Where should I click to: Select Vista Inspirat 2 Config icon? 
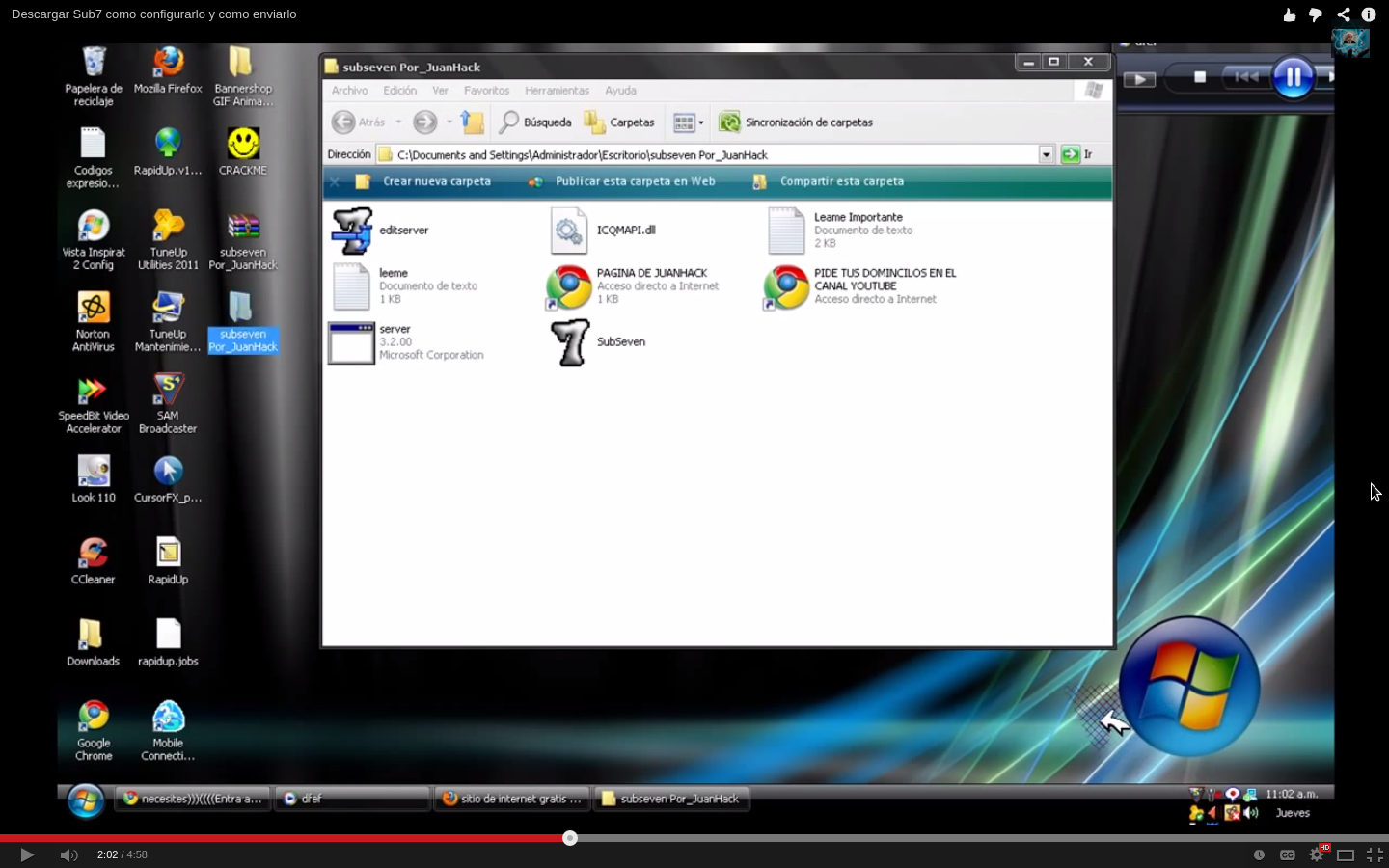tap(94, 240)
